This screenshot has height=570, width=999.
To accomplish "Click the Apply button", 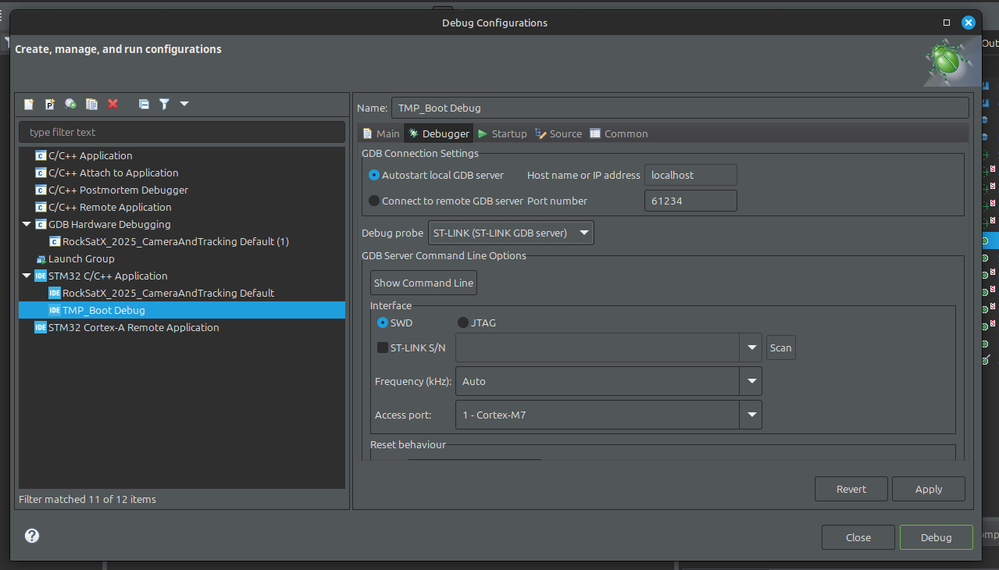I will pos(928,489).
